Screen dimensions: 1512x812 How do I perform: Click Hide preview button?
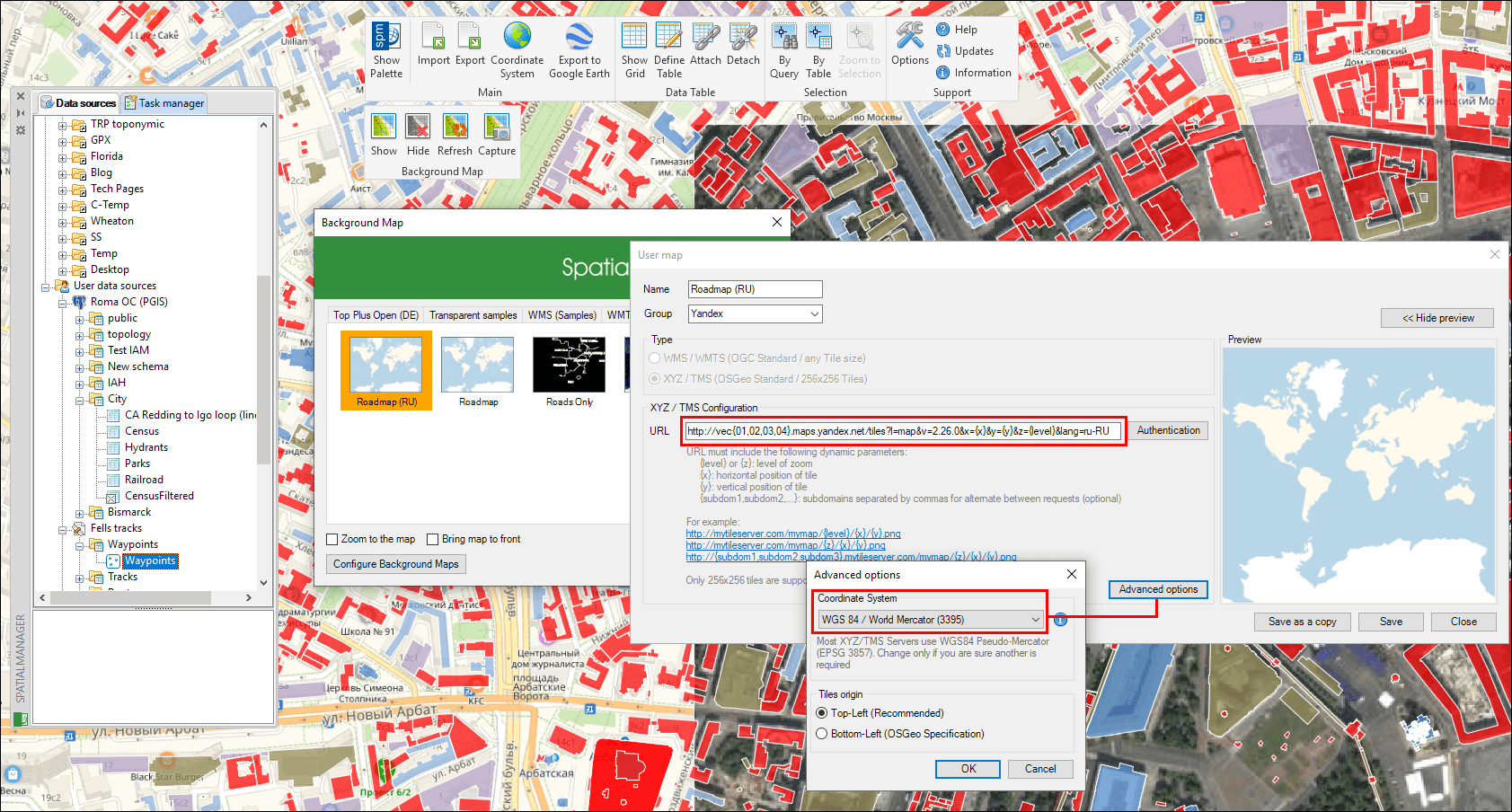1437,318
